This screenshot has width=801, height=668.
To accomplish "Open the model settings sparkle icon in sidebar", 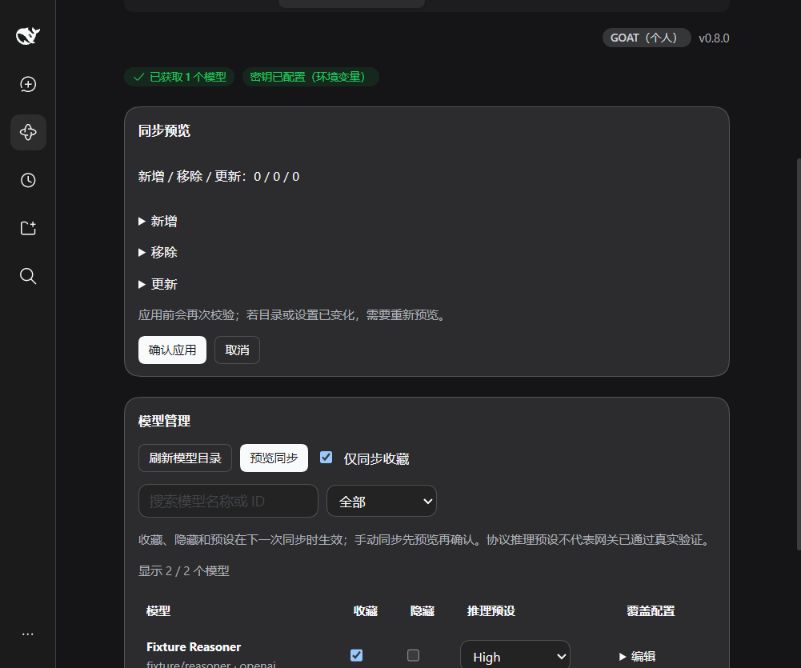I will 28,132.
